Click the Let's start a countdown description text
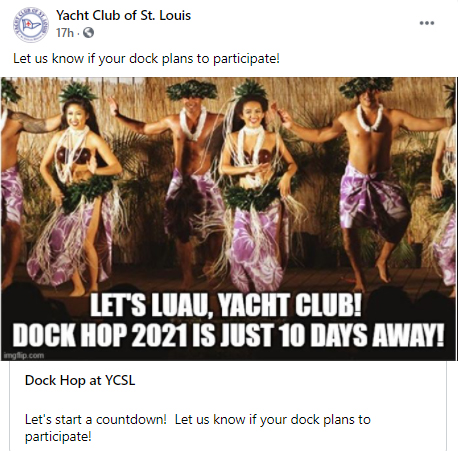The height and width of the screenshot is (451, 458). (198, 428)
